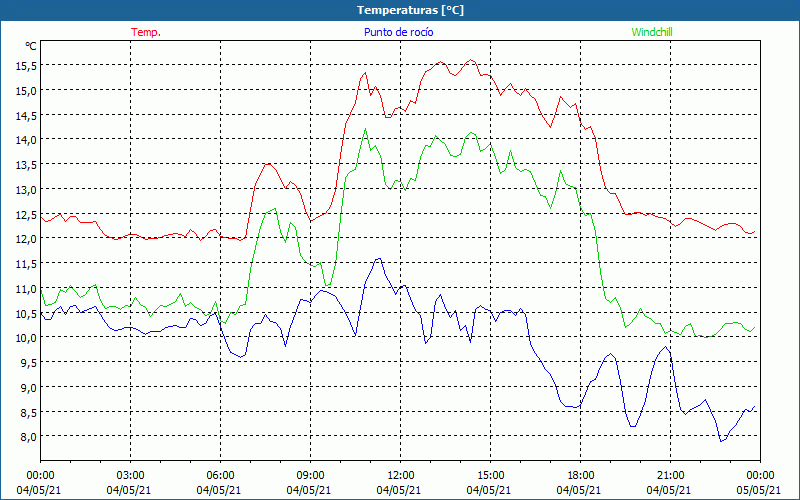Click the 12,5 y-axis value

point(25,215)
